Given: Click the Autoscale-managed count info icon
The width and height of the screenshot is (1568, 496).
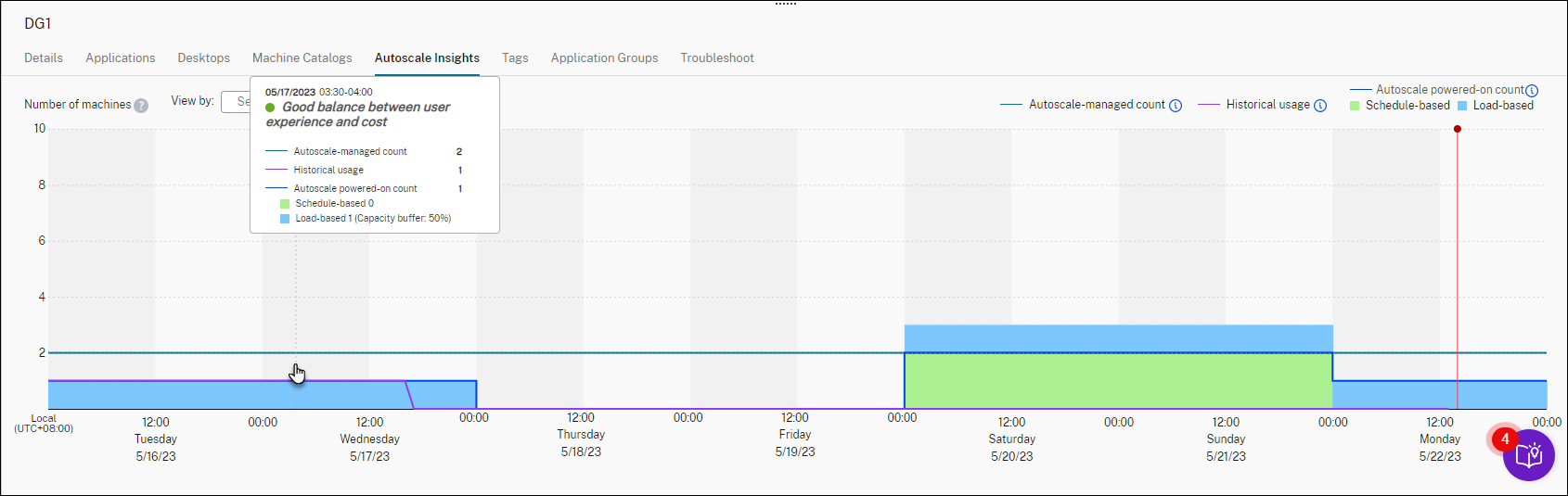Looking at the screenshot, I should 1176,106.
